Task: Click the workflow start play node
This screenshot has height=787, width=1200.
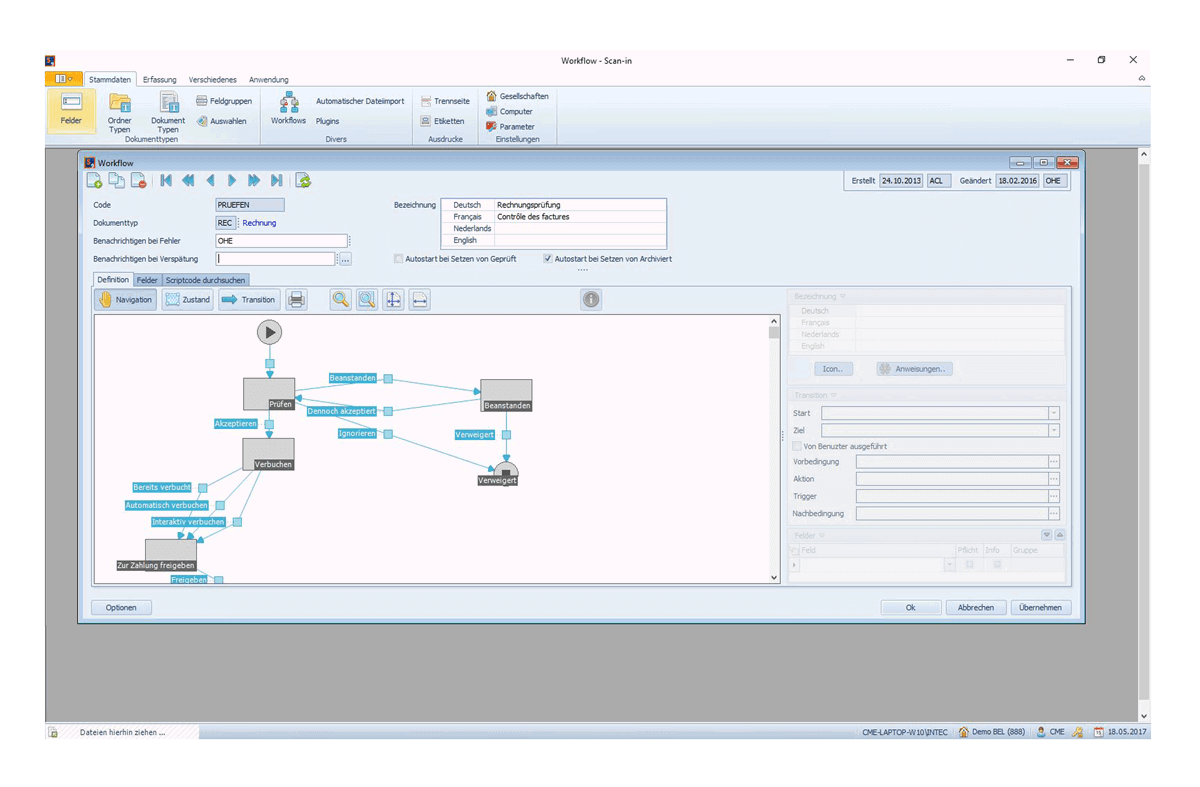Action: pyautogui.click(x=269, y=332)
